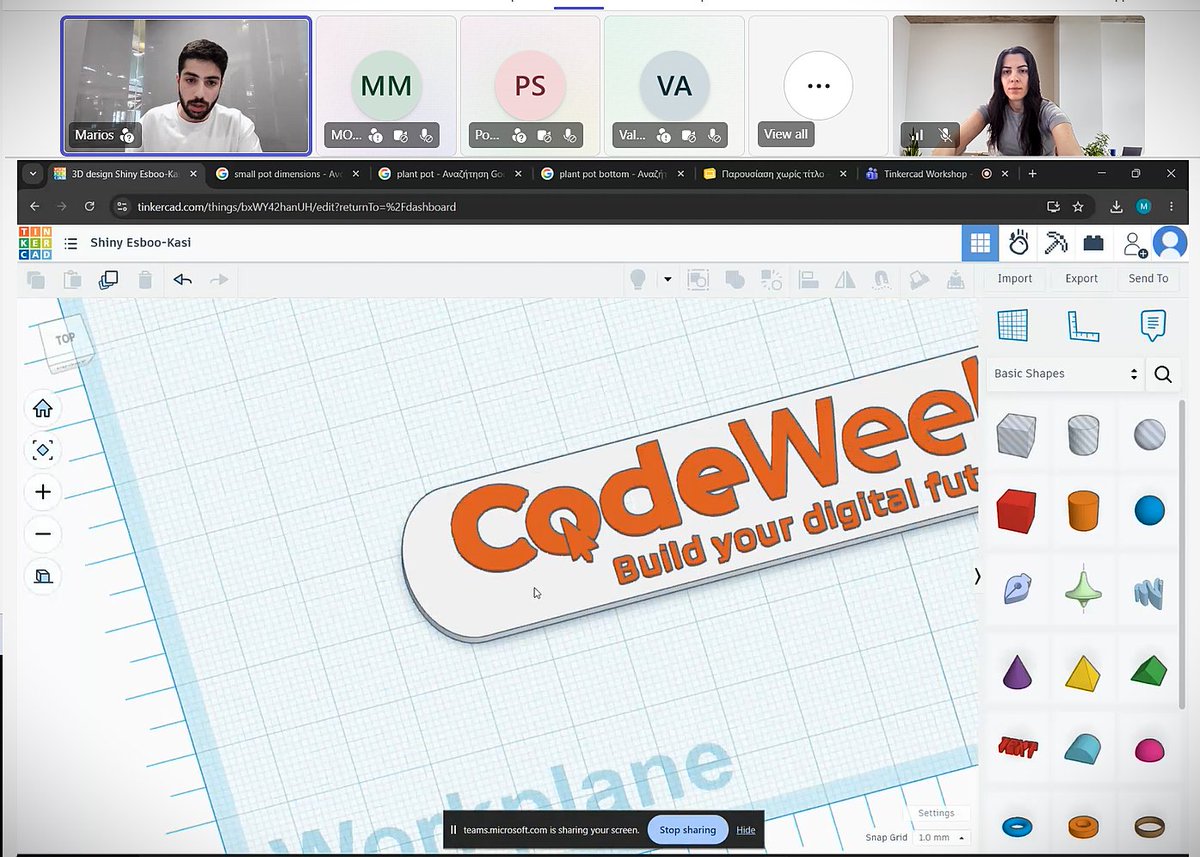Zoom in with the plus button
This screenshot has width=1200, height=857.
tap(43, 492)
